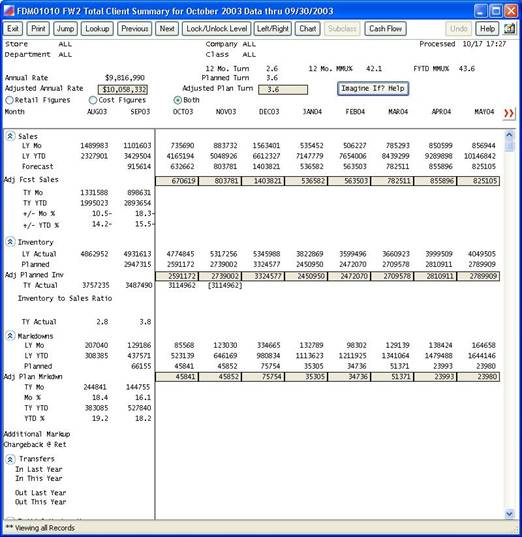Collapse the Sales section
This screenshot has width=522, height=537.
click(x=10, y=136)
